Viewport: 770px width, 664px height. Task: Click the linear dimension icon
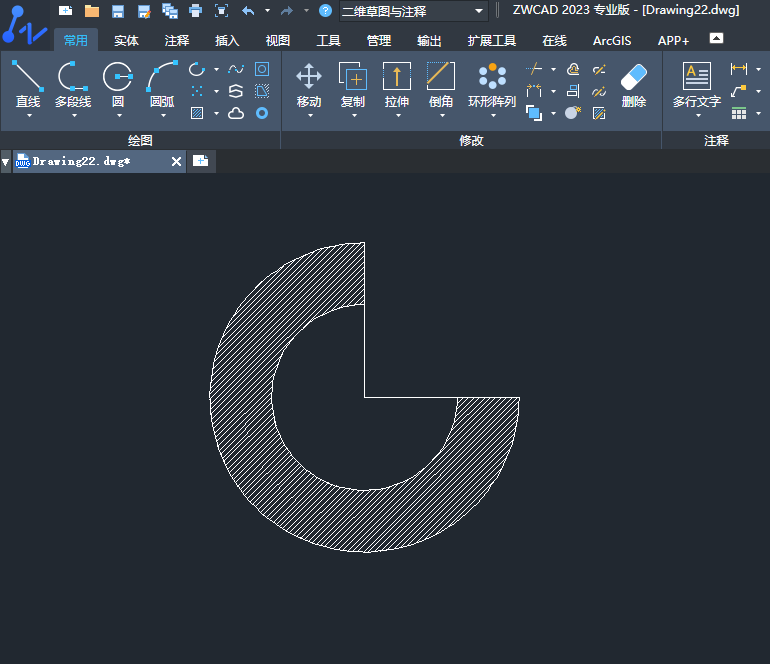pos(739,69)
